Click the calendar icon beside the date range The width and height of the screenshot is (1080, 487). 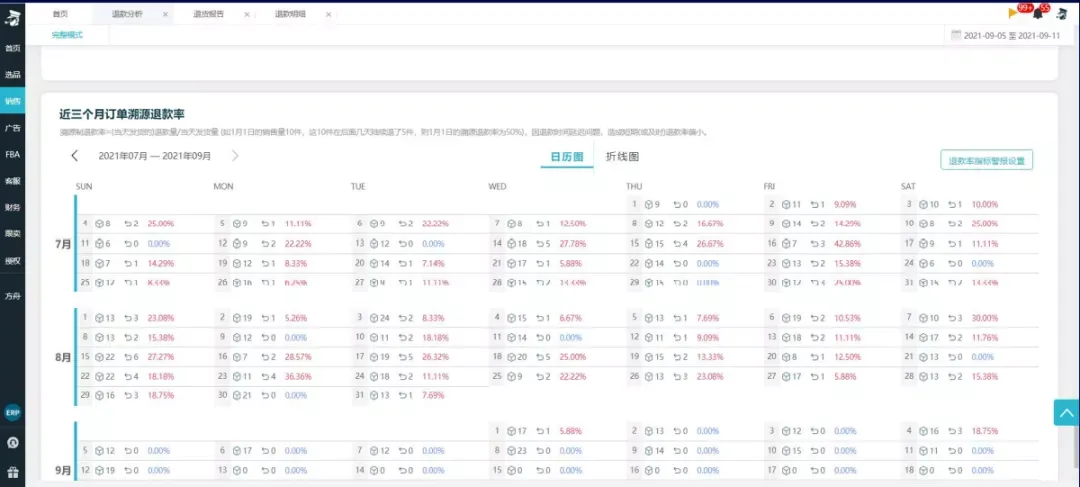(956, 35)
